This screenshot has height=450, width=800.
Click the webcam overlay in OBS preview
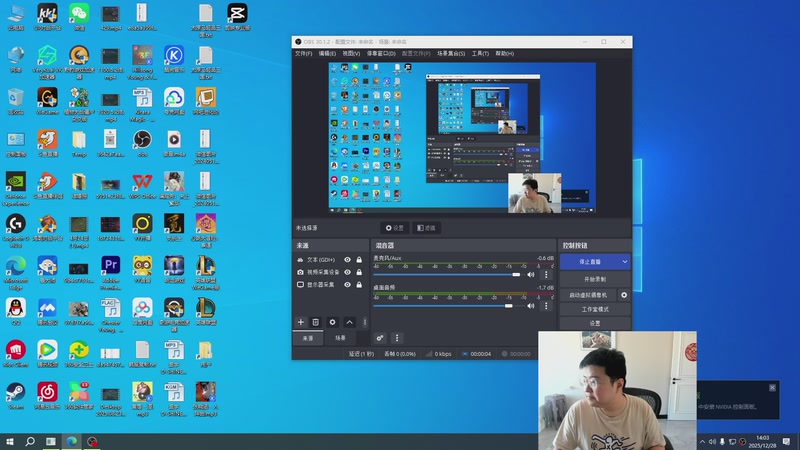534,193
